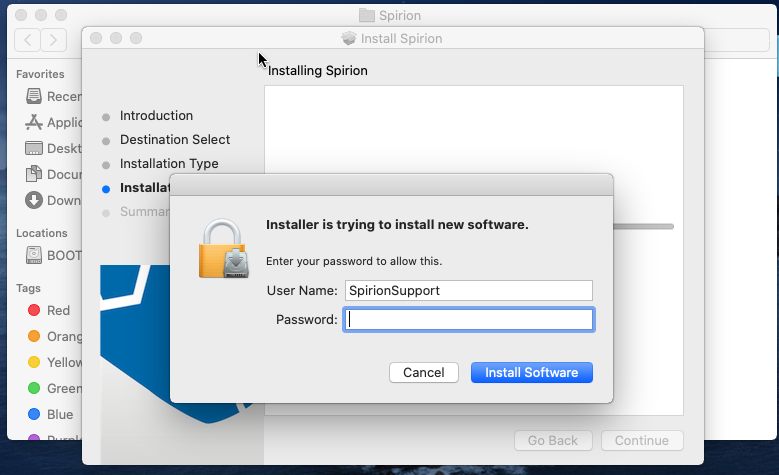The image size is (779, 475).
Task: Select the BOOT disk in Finder Locations
Action: (x=54, y=255)
